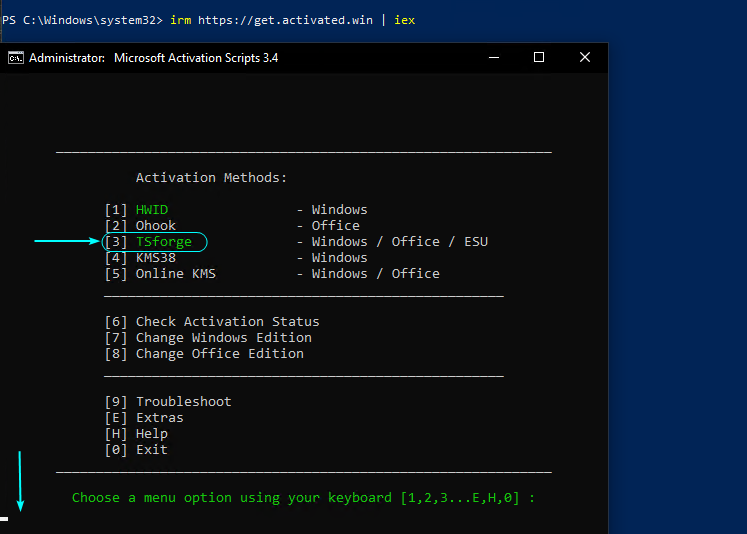Click the 'Activation Methods:' heading
Screen dimensions: 747x534
coord(212,178)
